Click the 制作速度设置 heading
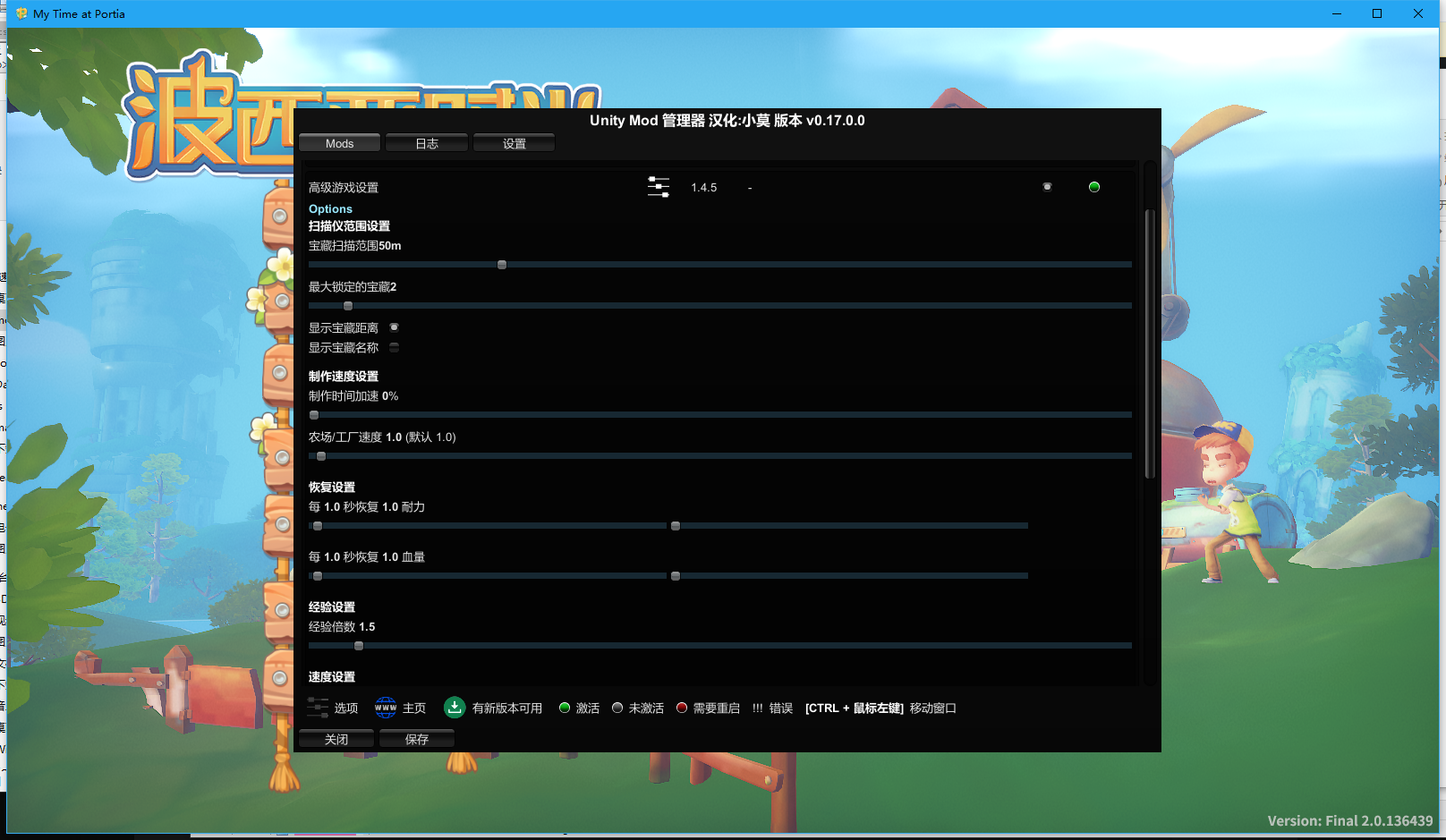 [x=344, y=377]
